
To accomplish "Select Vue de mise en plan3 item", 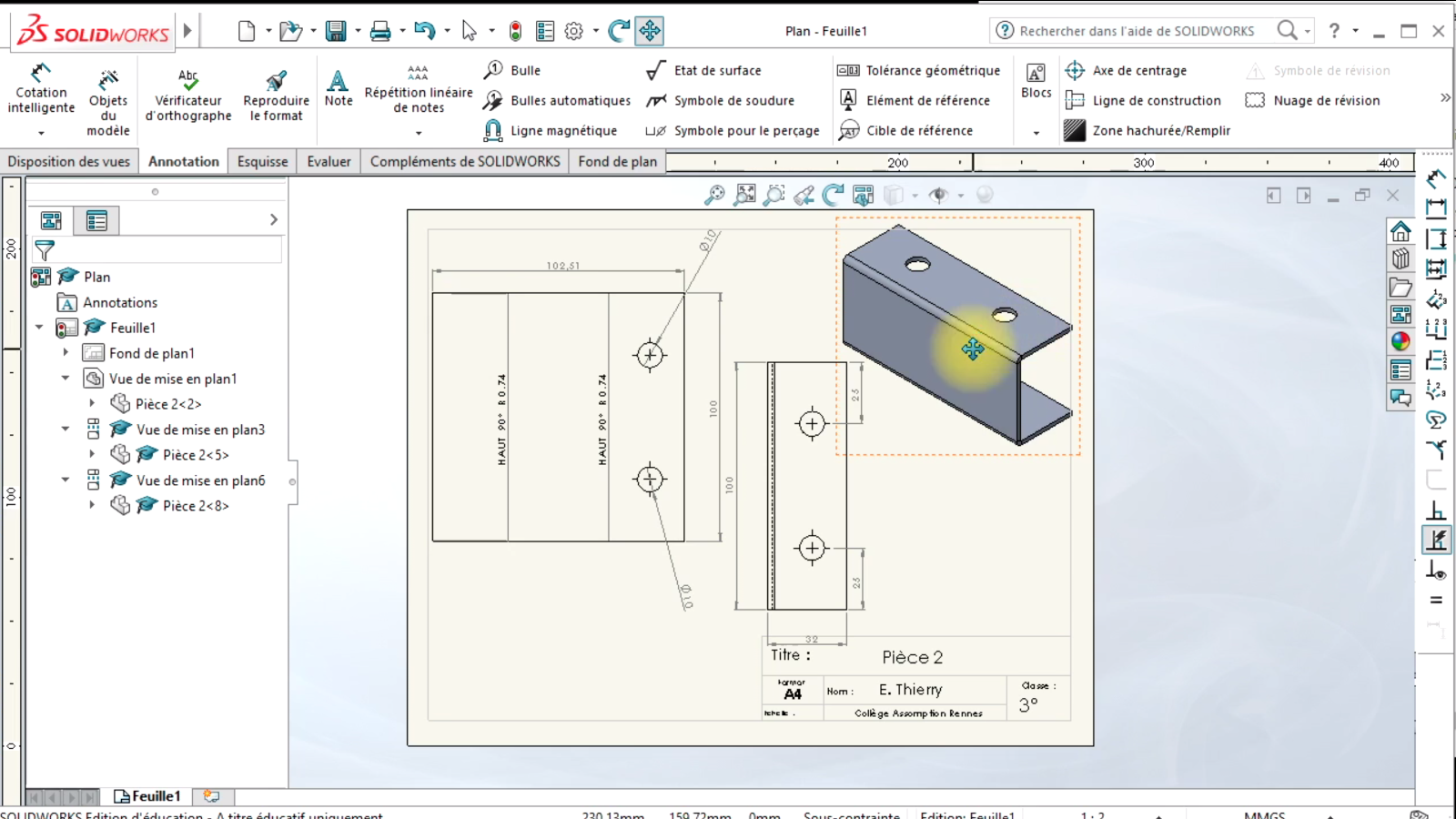I will [x=200, y=430].
